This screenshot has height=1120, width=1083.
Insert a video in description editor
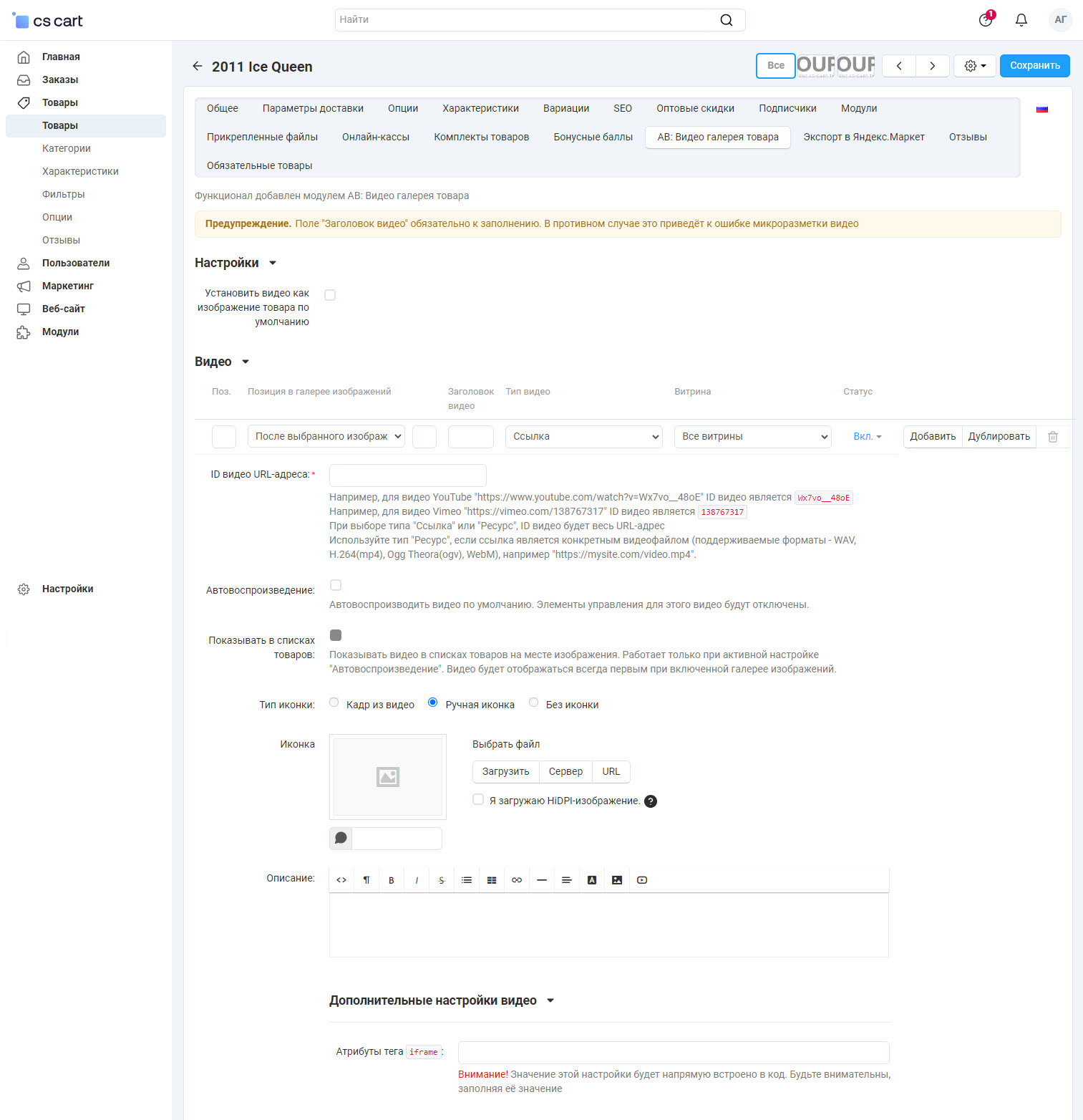[642, 880]
